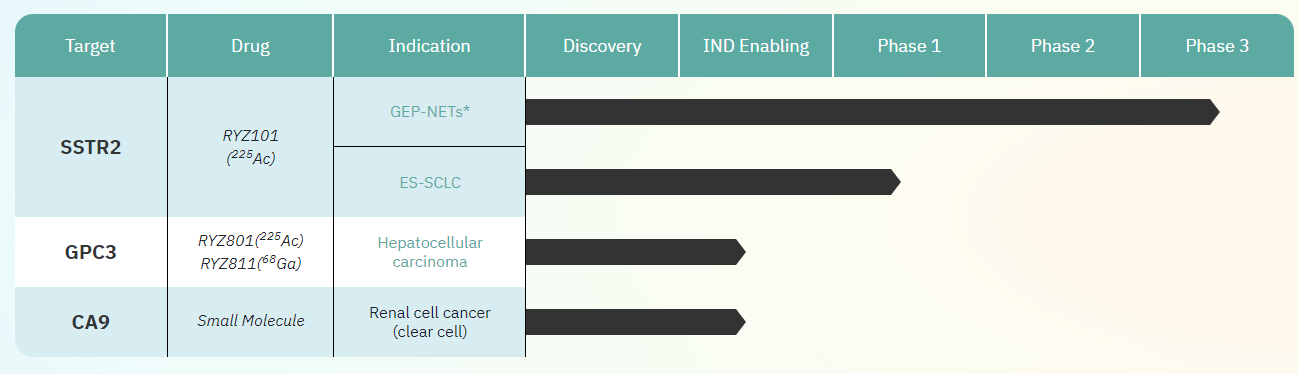Screen dimensions: 1298x374
Task: Select the Phase 2 column header
Action: tap(1063, 46)
